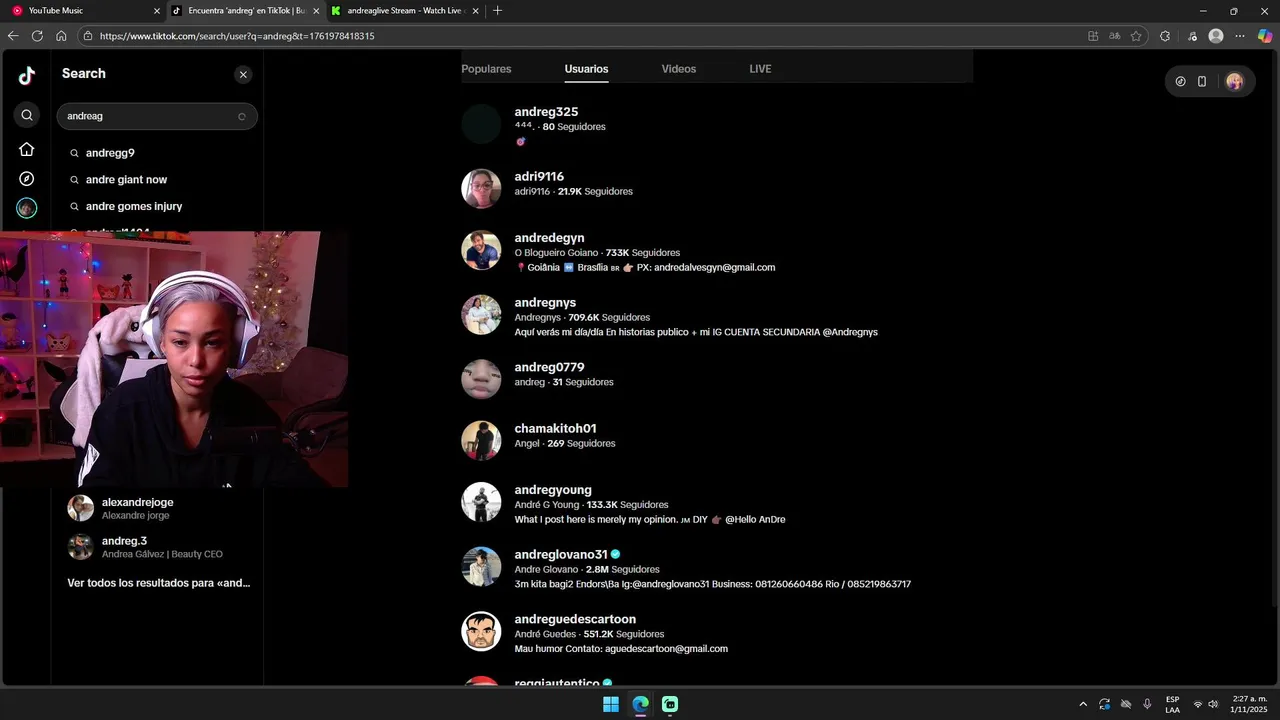Open the Copilot icon in Edge toolbar

coord(1265,36)
